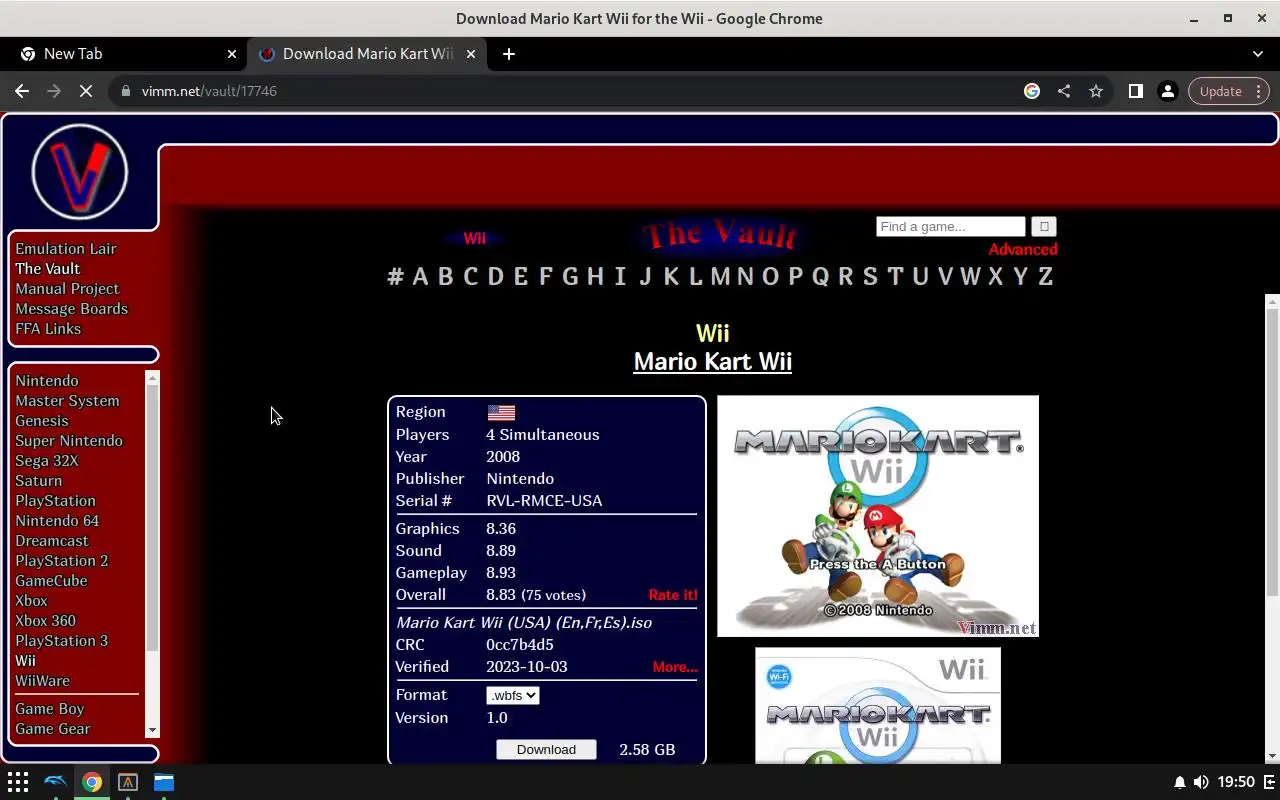The height and width of the screenshot is (800, 1280).
Task: Click the address bar URL vimm.net/vault/17746
Action: tap(209, 91)
